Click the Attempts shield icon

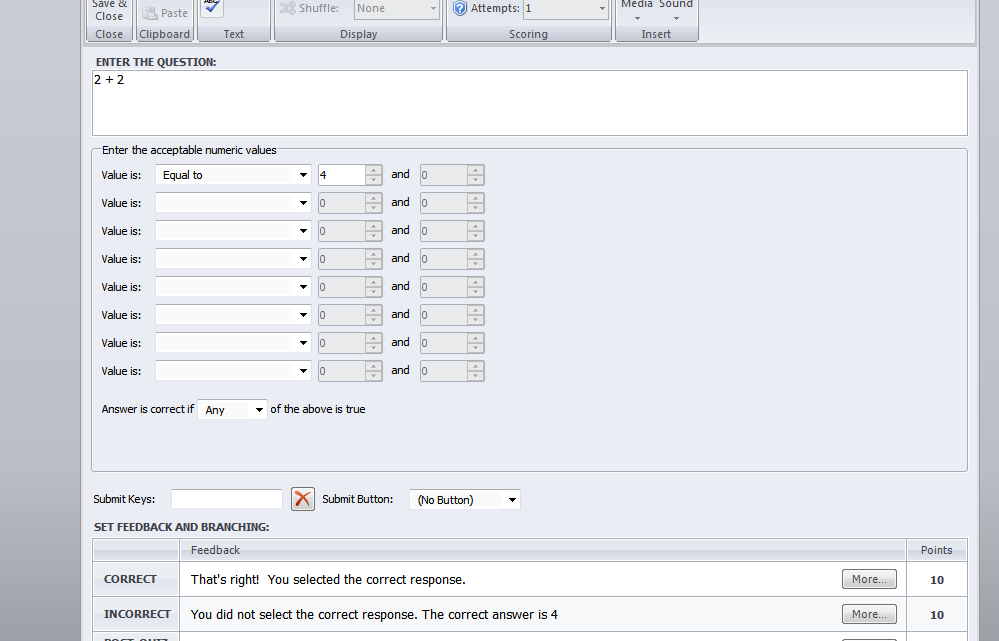point(459,8)
